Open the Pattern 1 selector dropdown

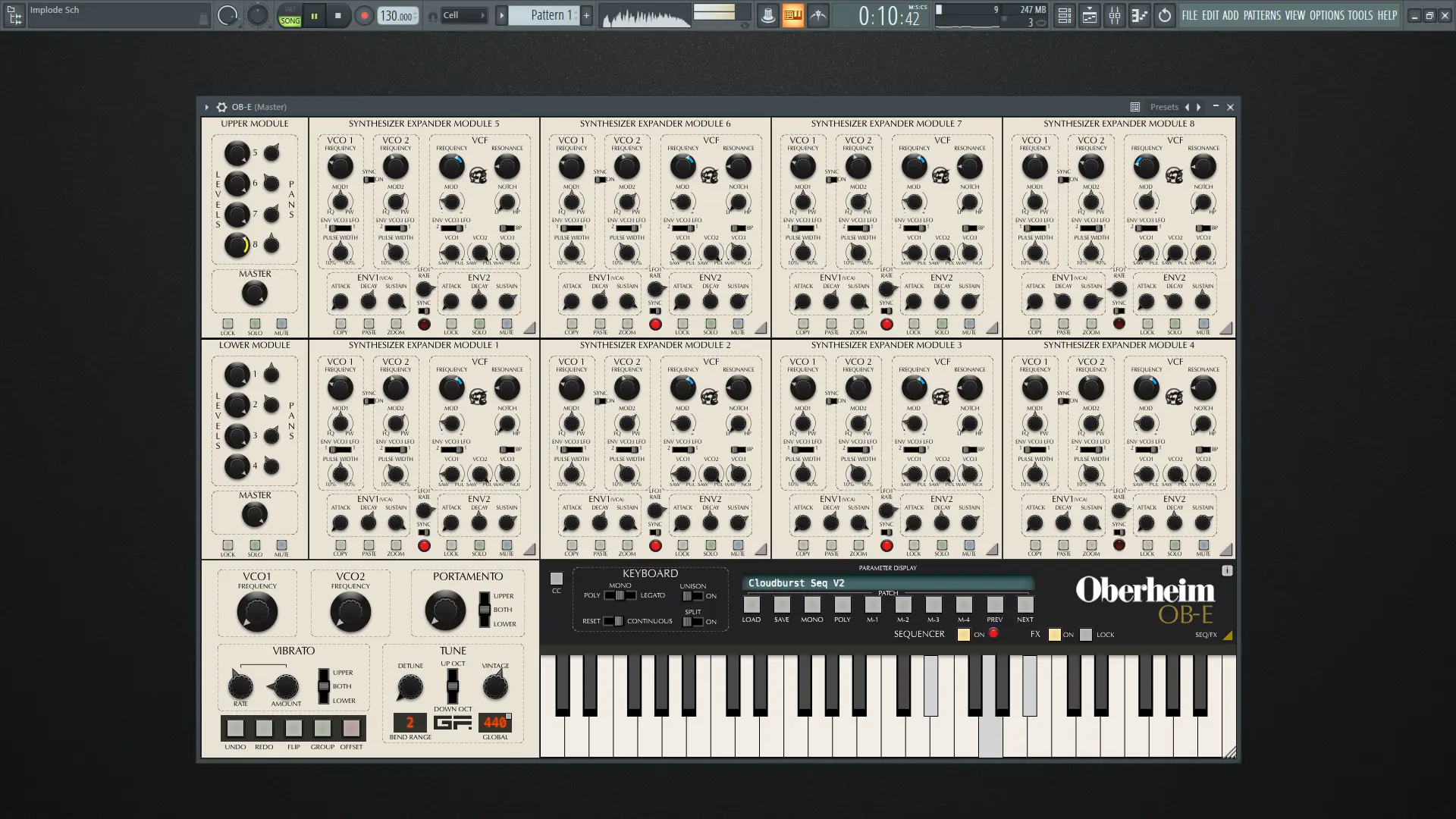[x=544, y=14]
